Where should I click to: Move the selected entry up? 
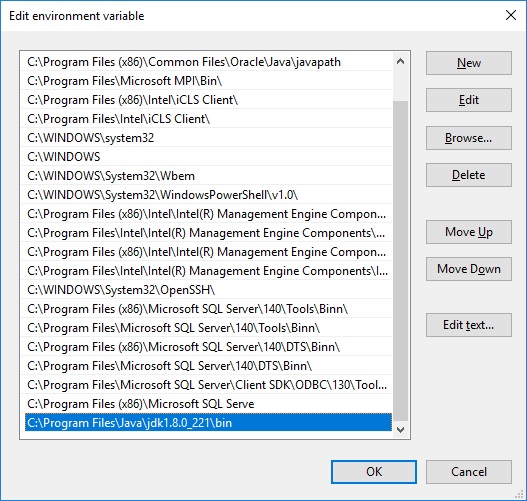pyautogui.click(x=469, y=232)
